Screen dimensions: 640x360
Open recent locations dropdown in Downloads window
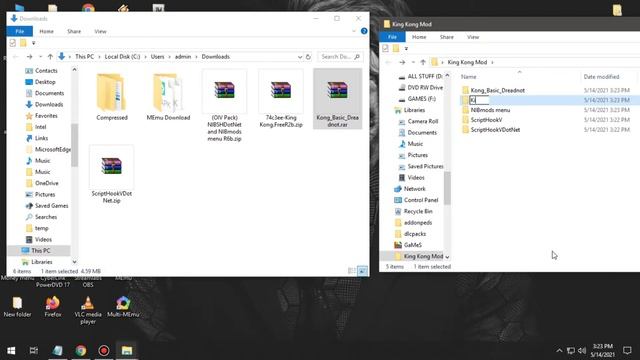(x=40, y=57)
